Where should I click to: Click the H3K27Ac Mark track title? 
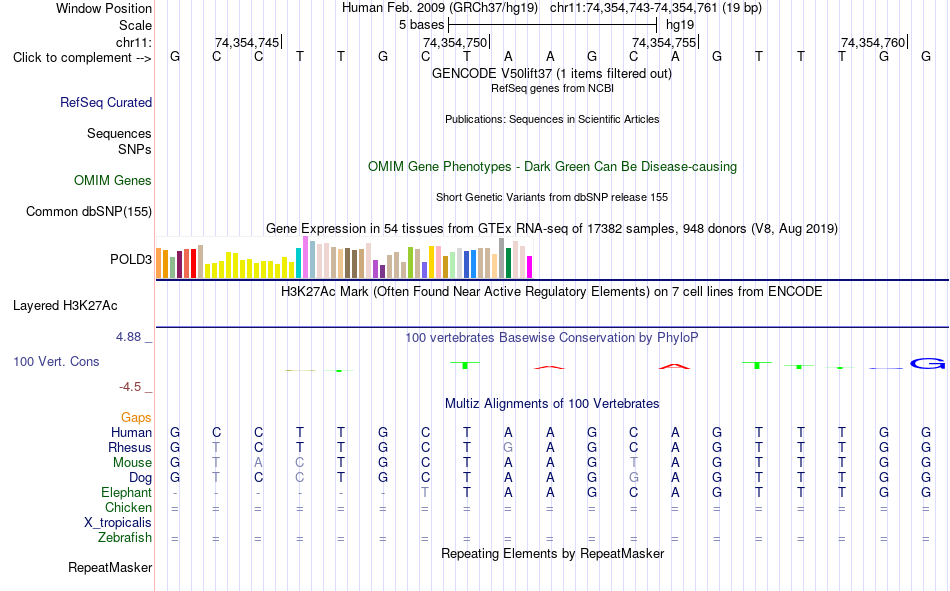tap(552, 292)
